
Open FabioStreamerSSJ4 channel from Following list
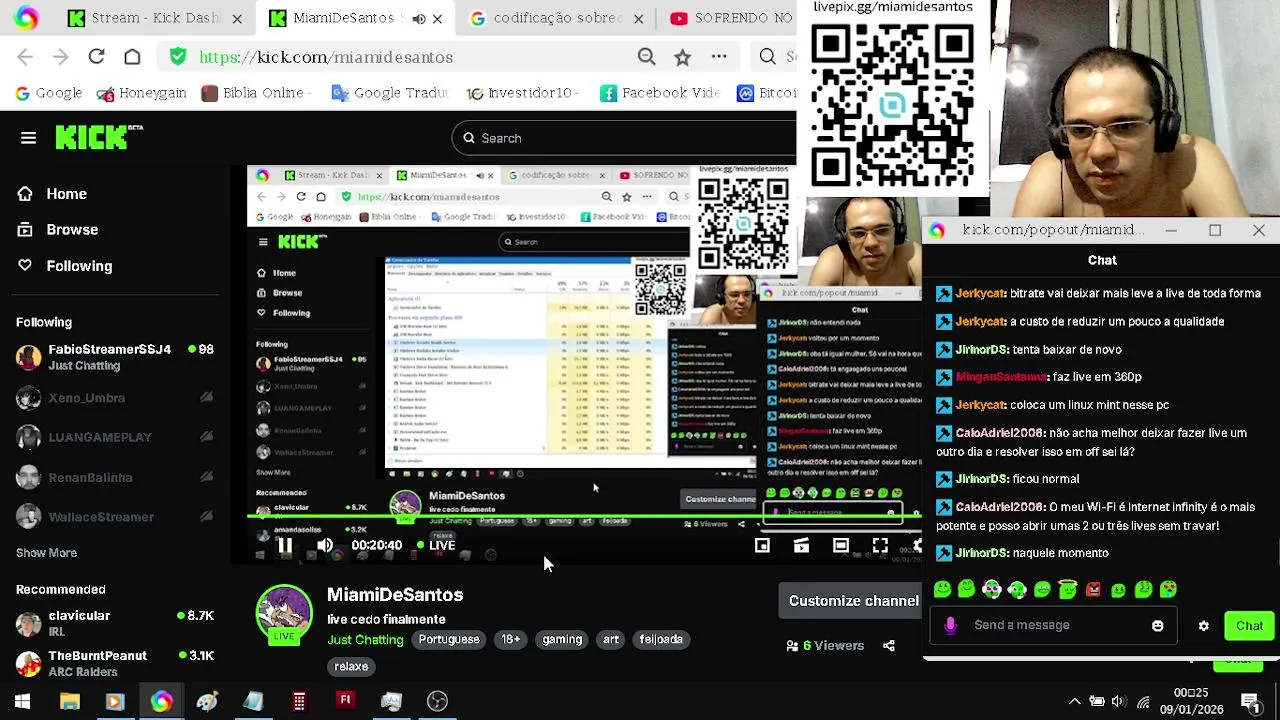coord(115,357)
